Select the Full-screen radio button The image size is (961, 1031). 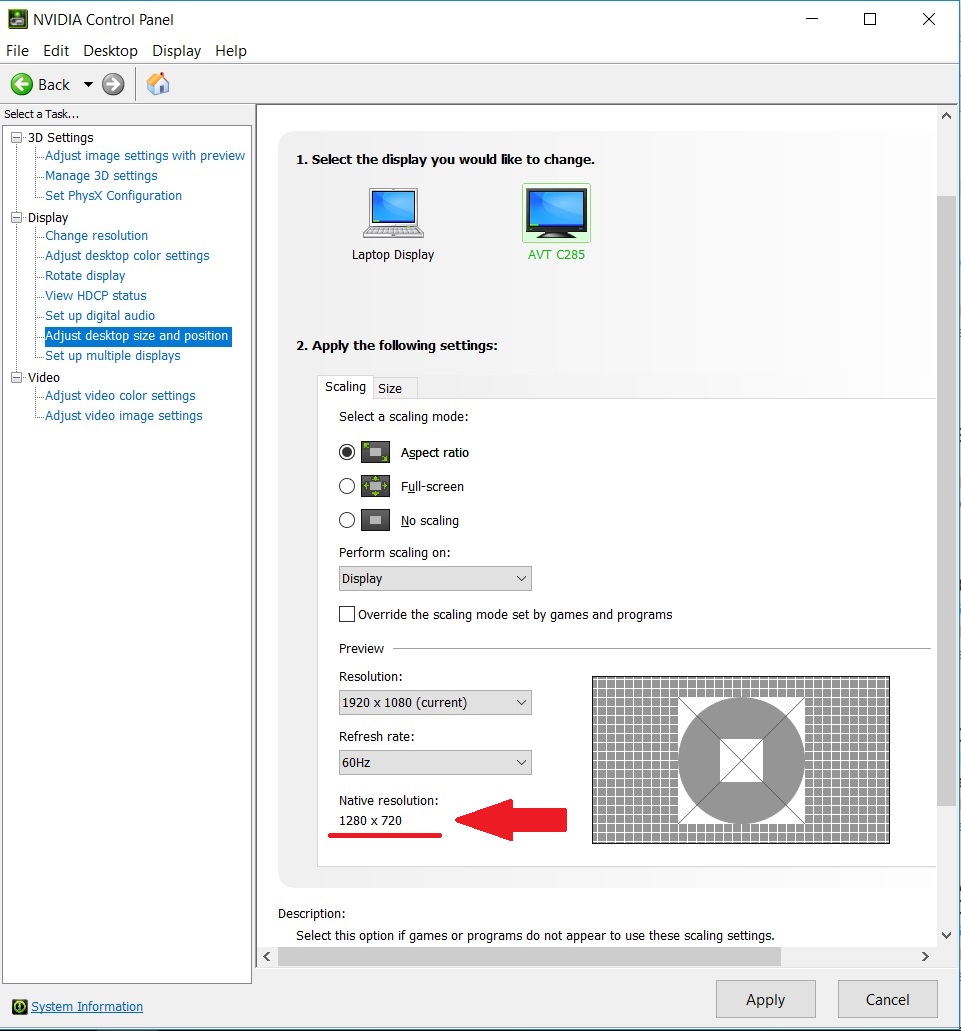click(x=347, y=487)
